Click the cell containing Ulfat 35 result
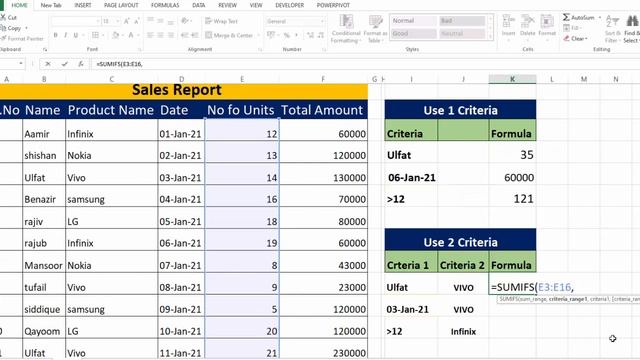Viewport: 640px width, 360px height. click(512, 155)
